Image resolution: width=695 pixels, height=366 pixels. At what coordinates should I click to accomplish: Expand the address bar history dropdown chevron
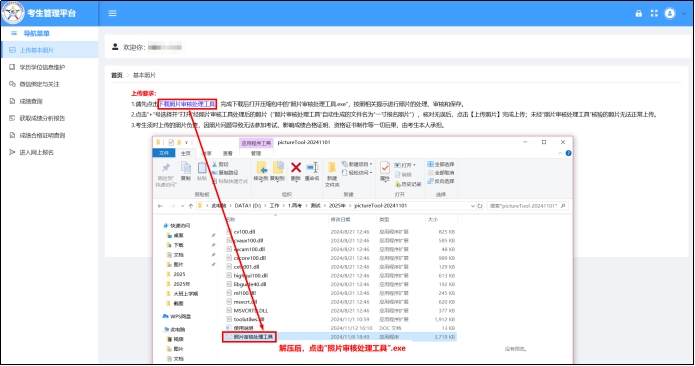[472, 206]
